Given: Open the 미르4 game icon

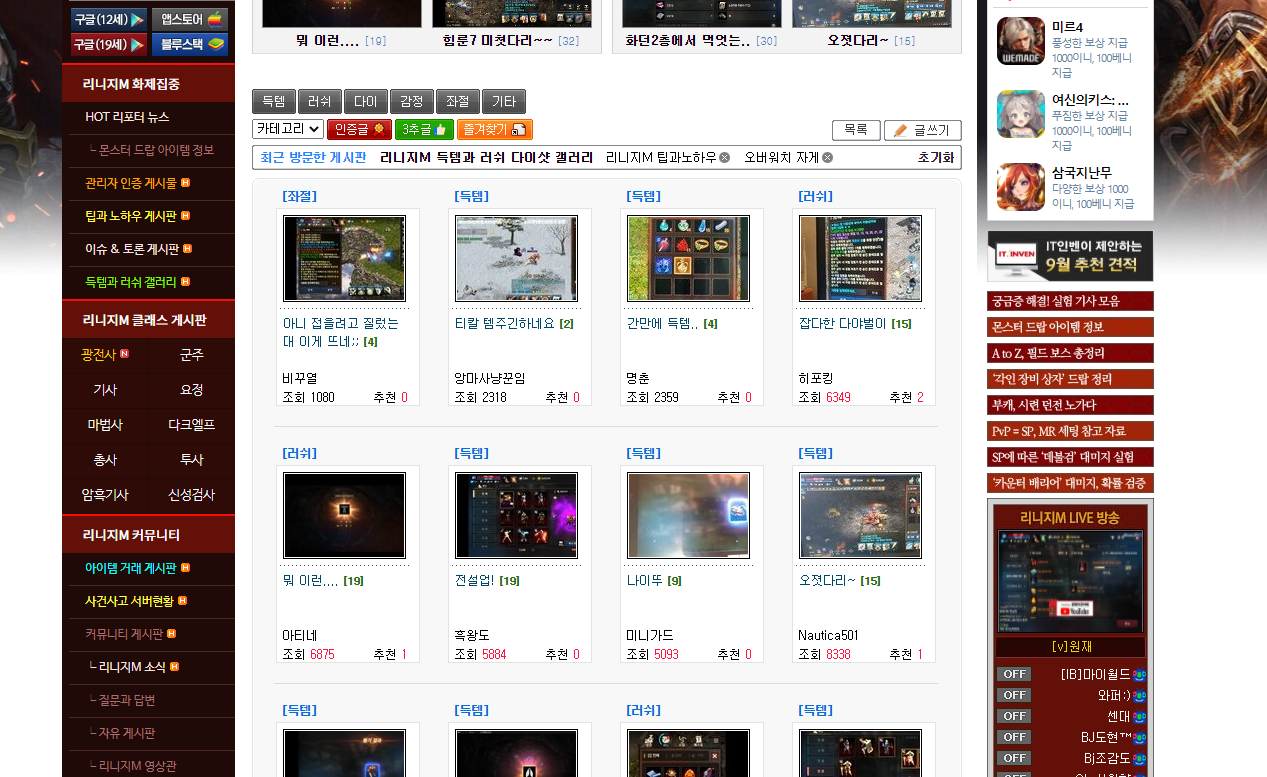Looking at the screenshot, I should tap(1021, 41).
